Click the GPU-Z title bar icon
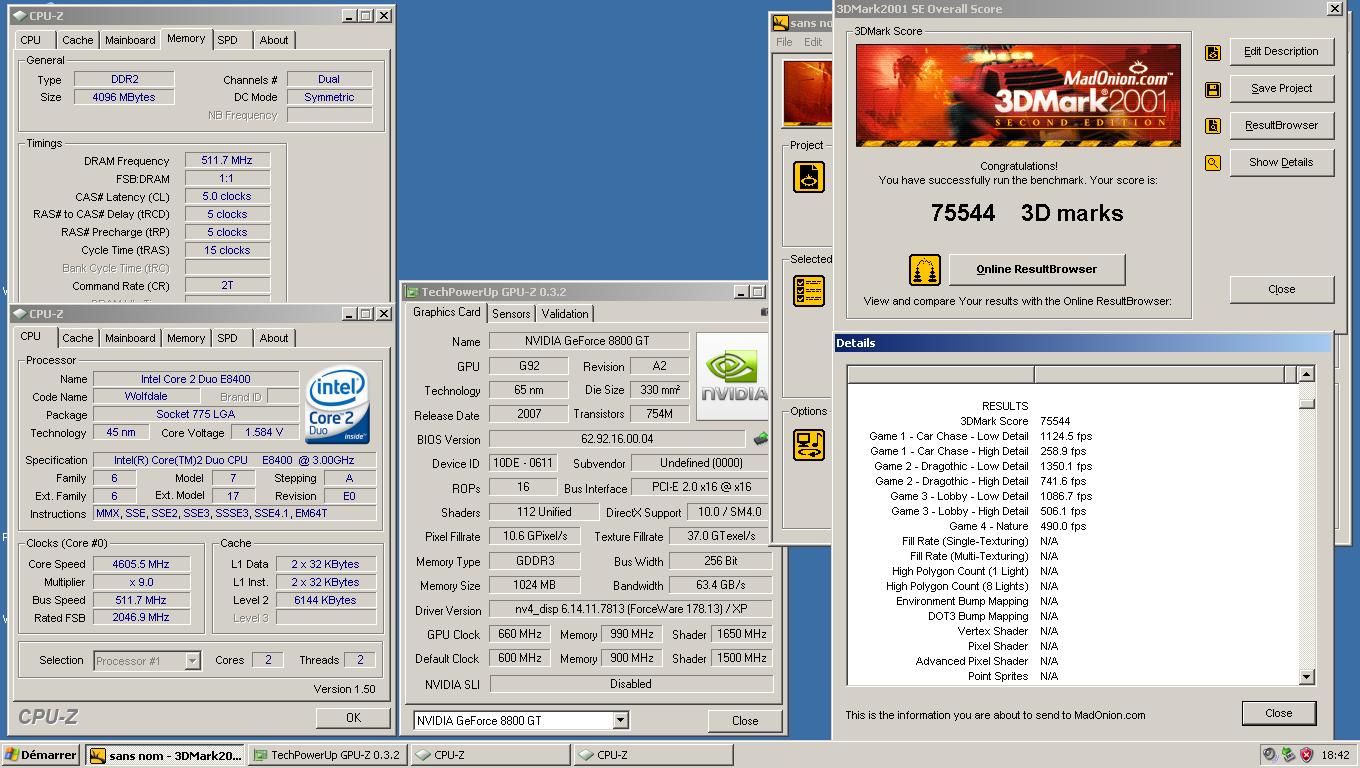The height and width of the screenshot is (768, 1360). coord(411,292)
